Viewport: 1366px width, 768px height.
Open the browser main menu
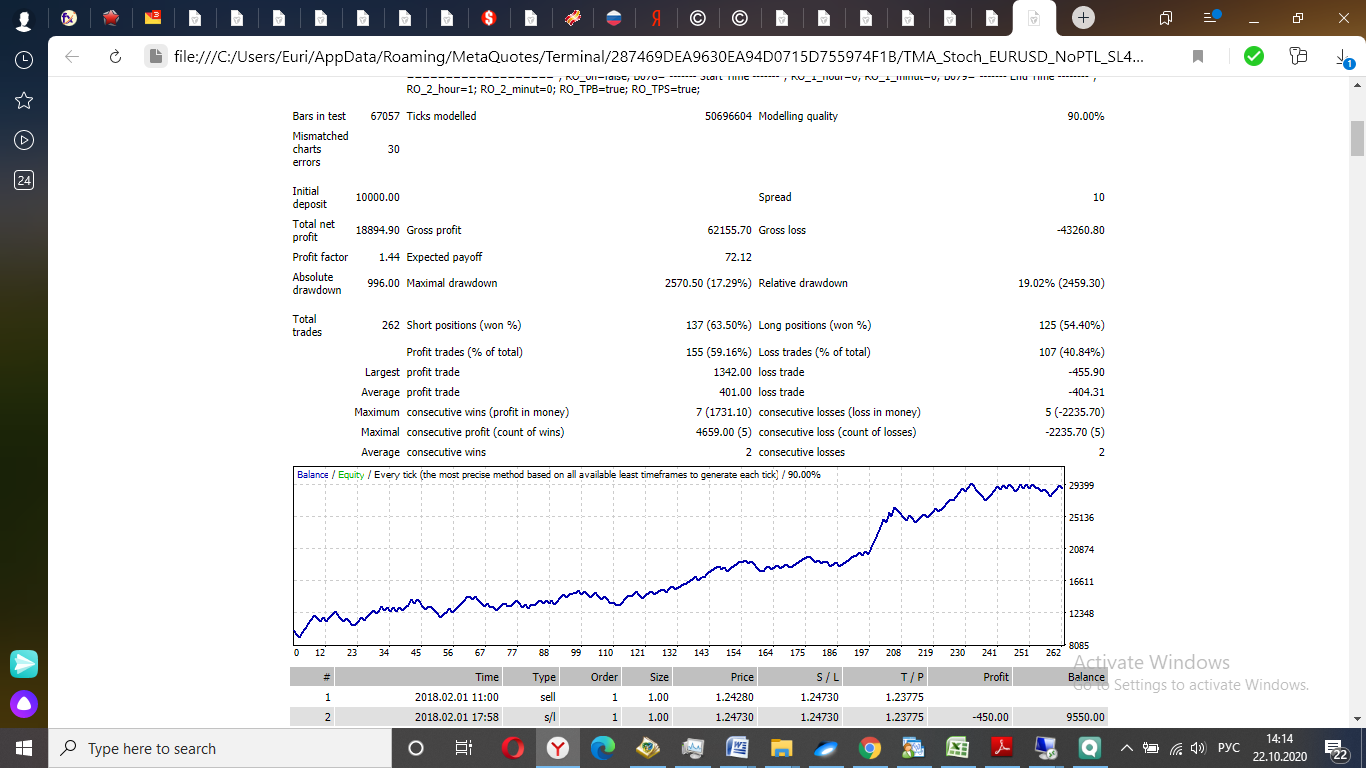point(1211,18)
